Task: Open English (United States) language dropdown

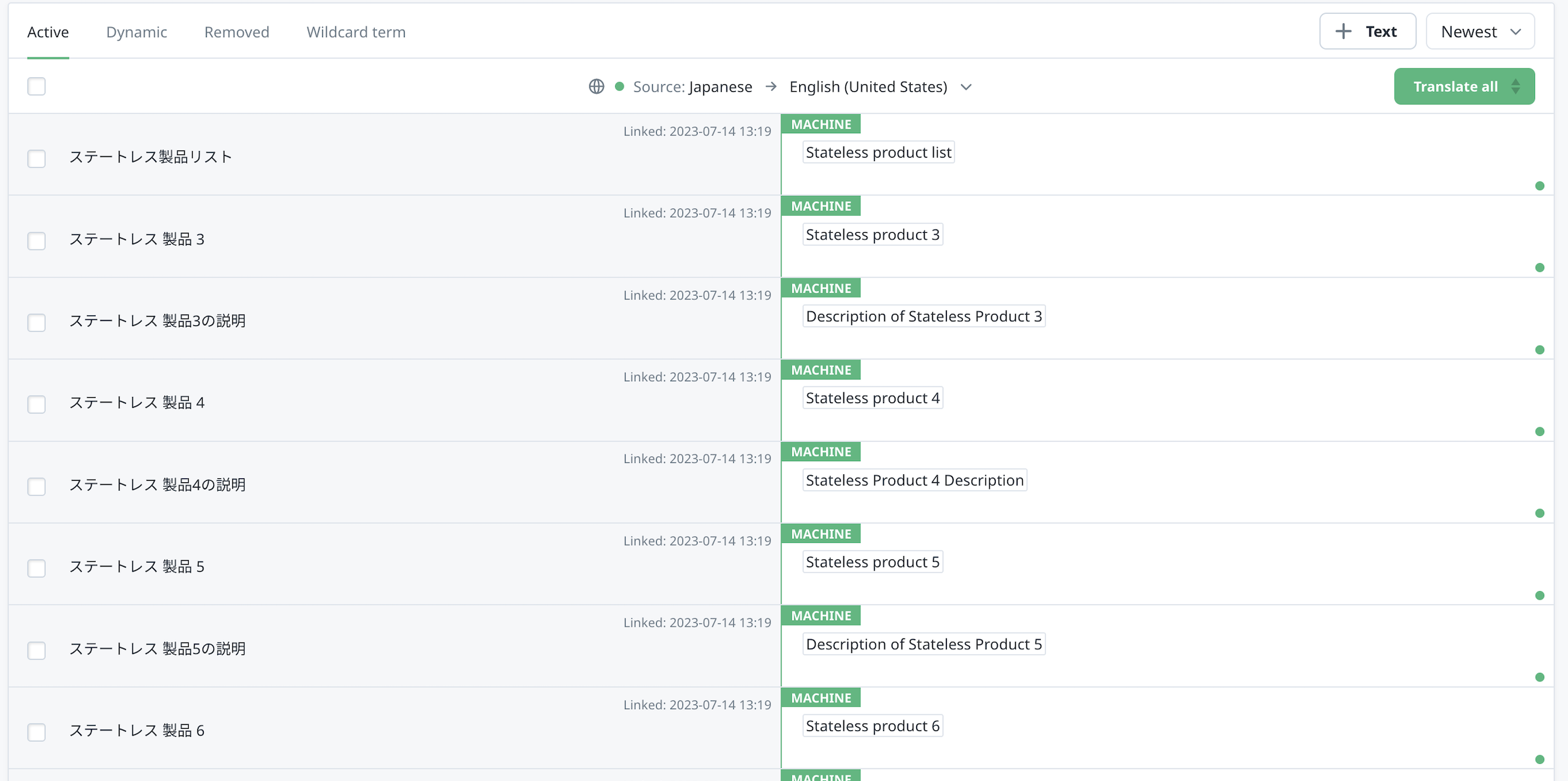Action: point(880,86)
